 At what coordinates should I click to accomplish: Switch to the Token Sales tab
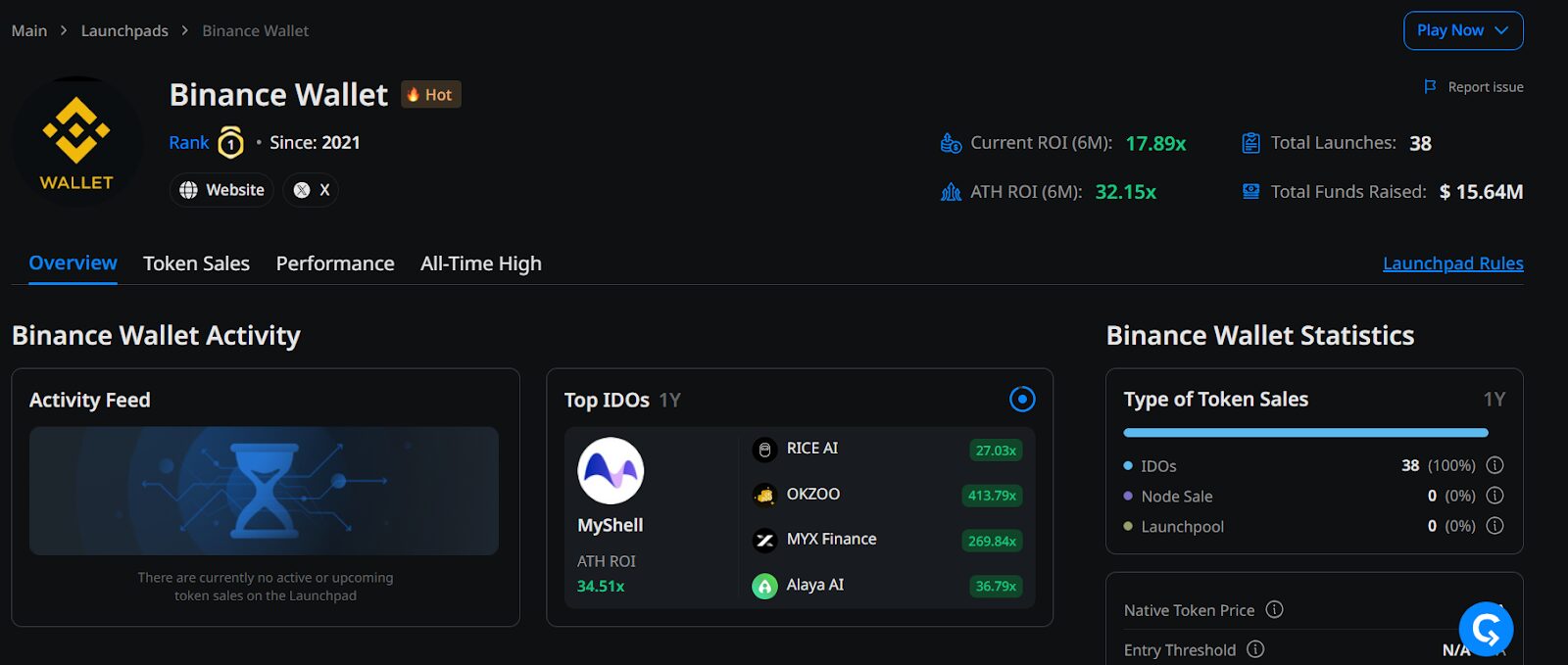pyautogui.click(x=196, y=263)
